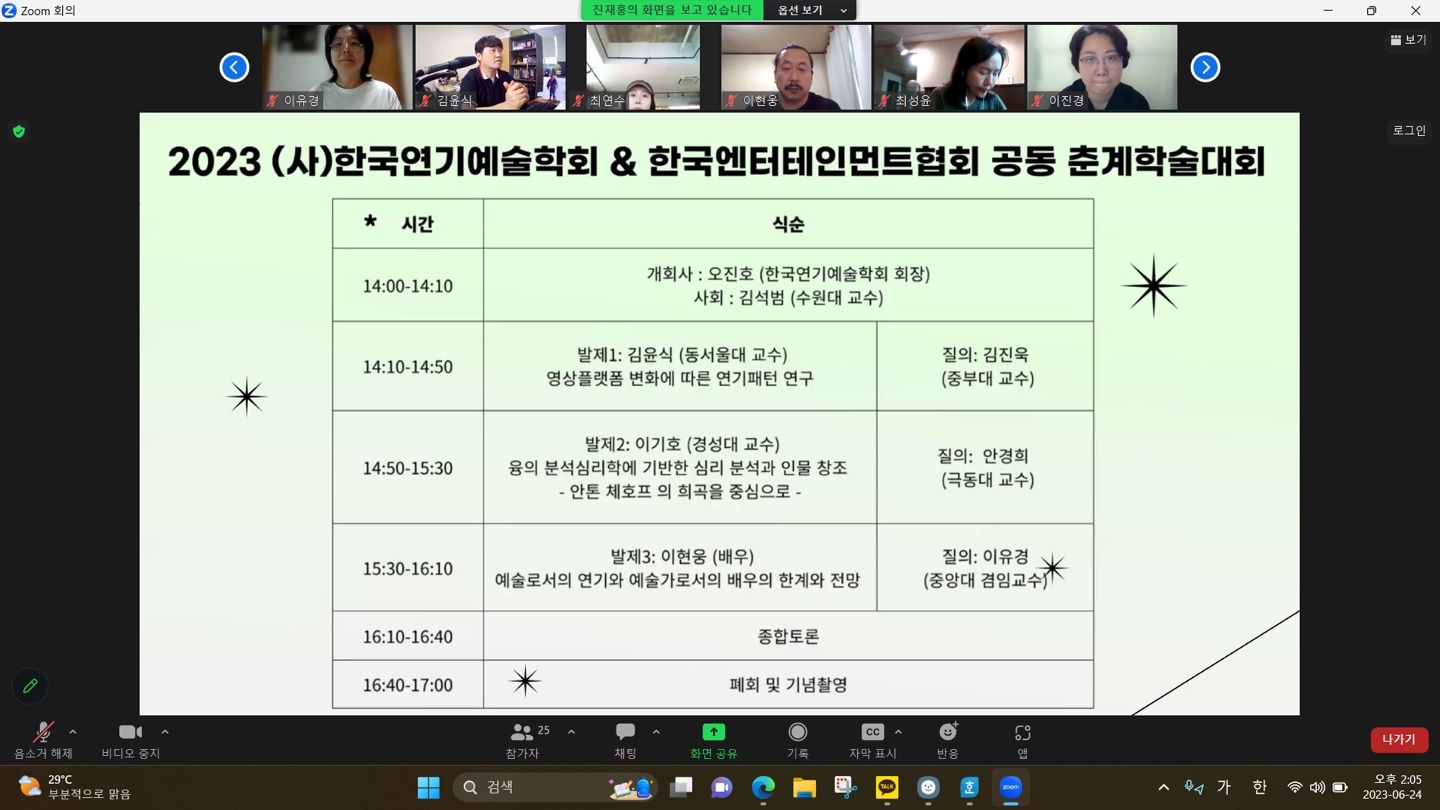Click 개회사 : 오진호 line in schedule
This screenshot has width=1440, height=810.
pos(789,274)
